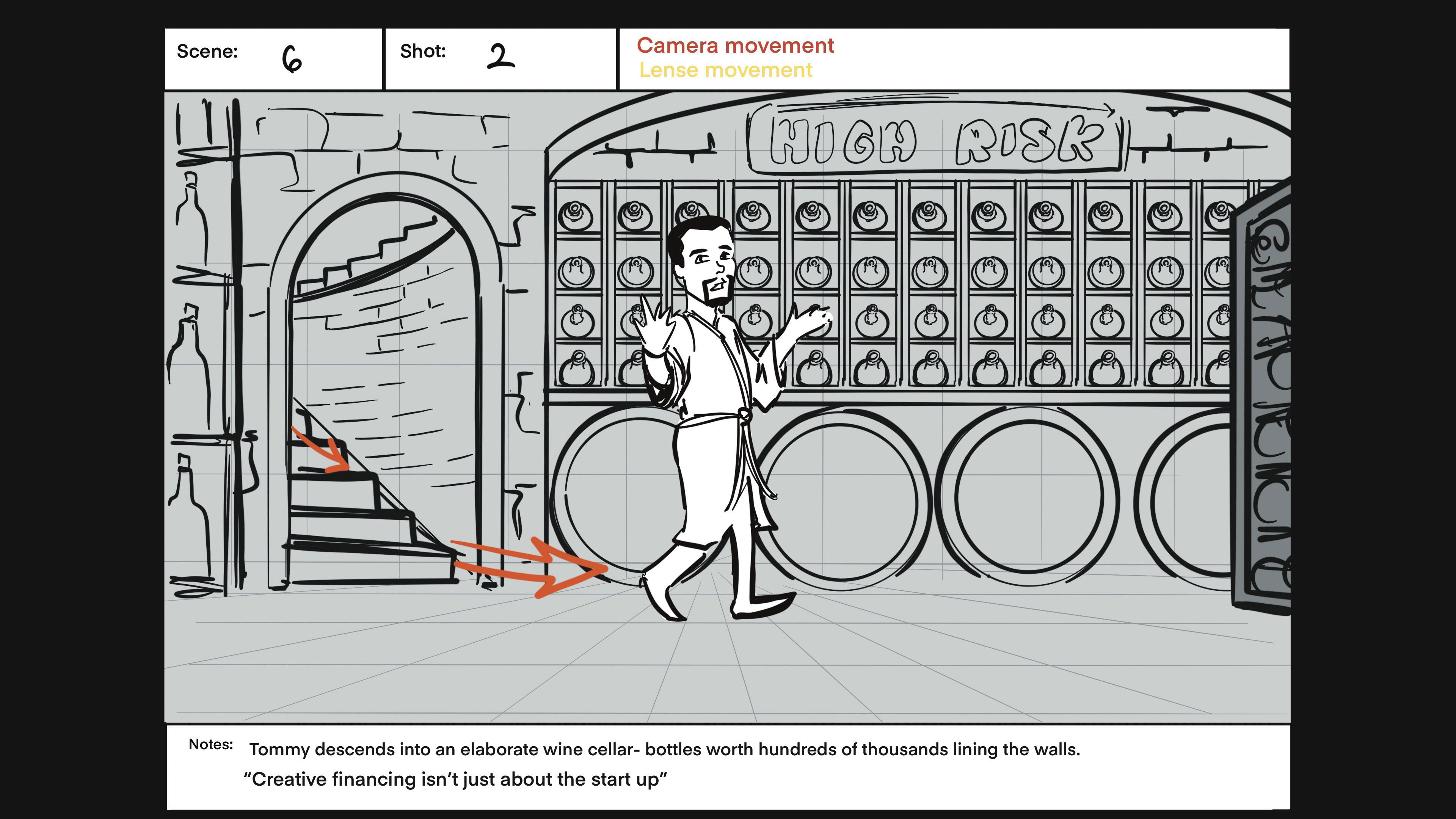Screen dimensions: 1456x819
Task: Click the Creative financing quote line
Action: pyautogui.click(x=455, y=780)
